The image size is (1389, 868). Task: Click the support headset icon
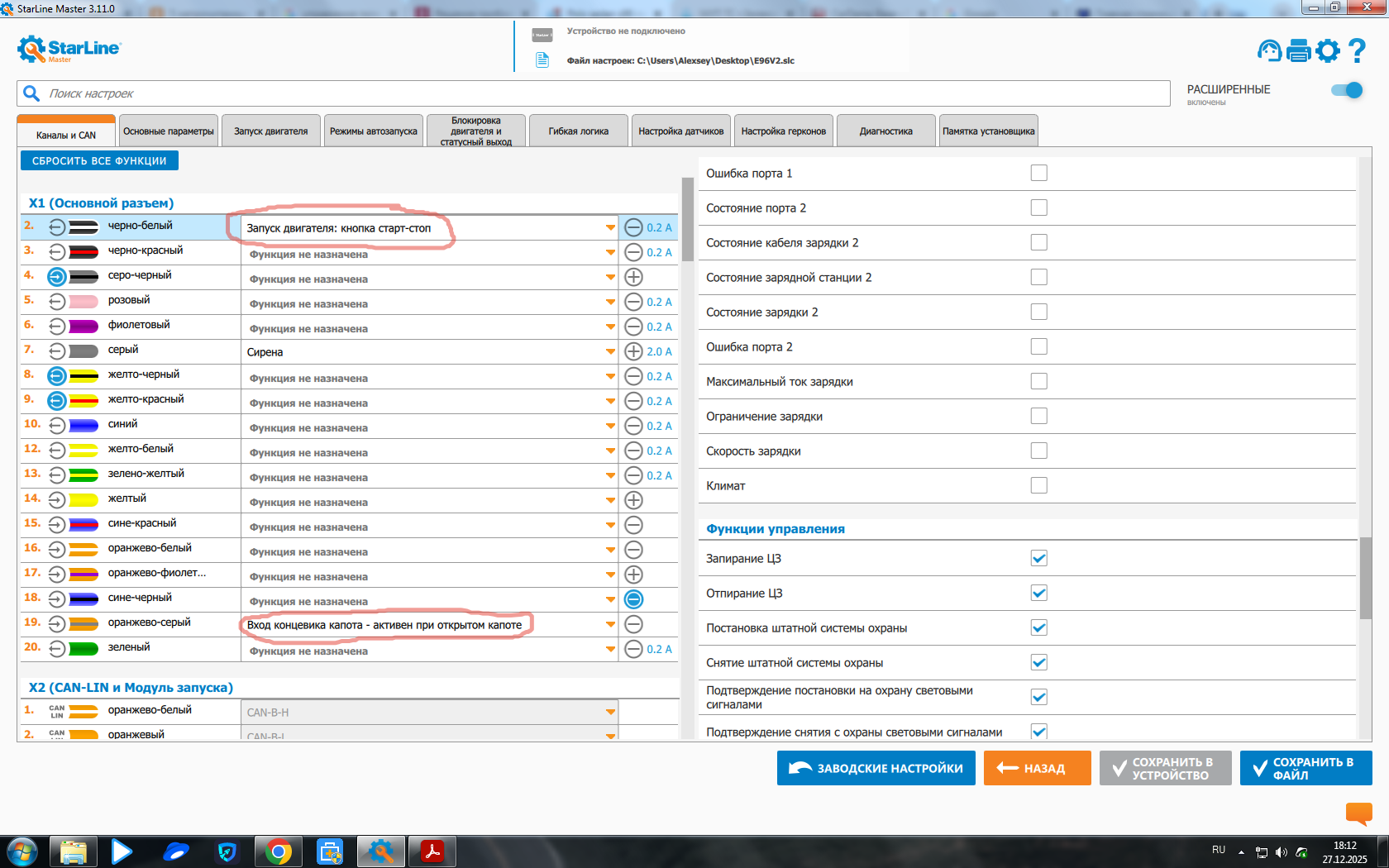point(1269,51)
